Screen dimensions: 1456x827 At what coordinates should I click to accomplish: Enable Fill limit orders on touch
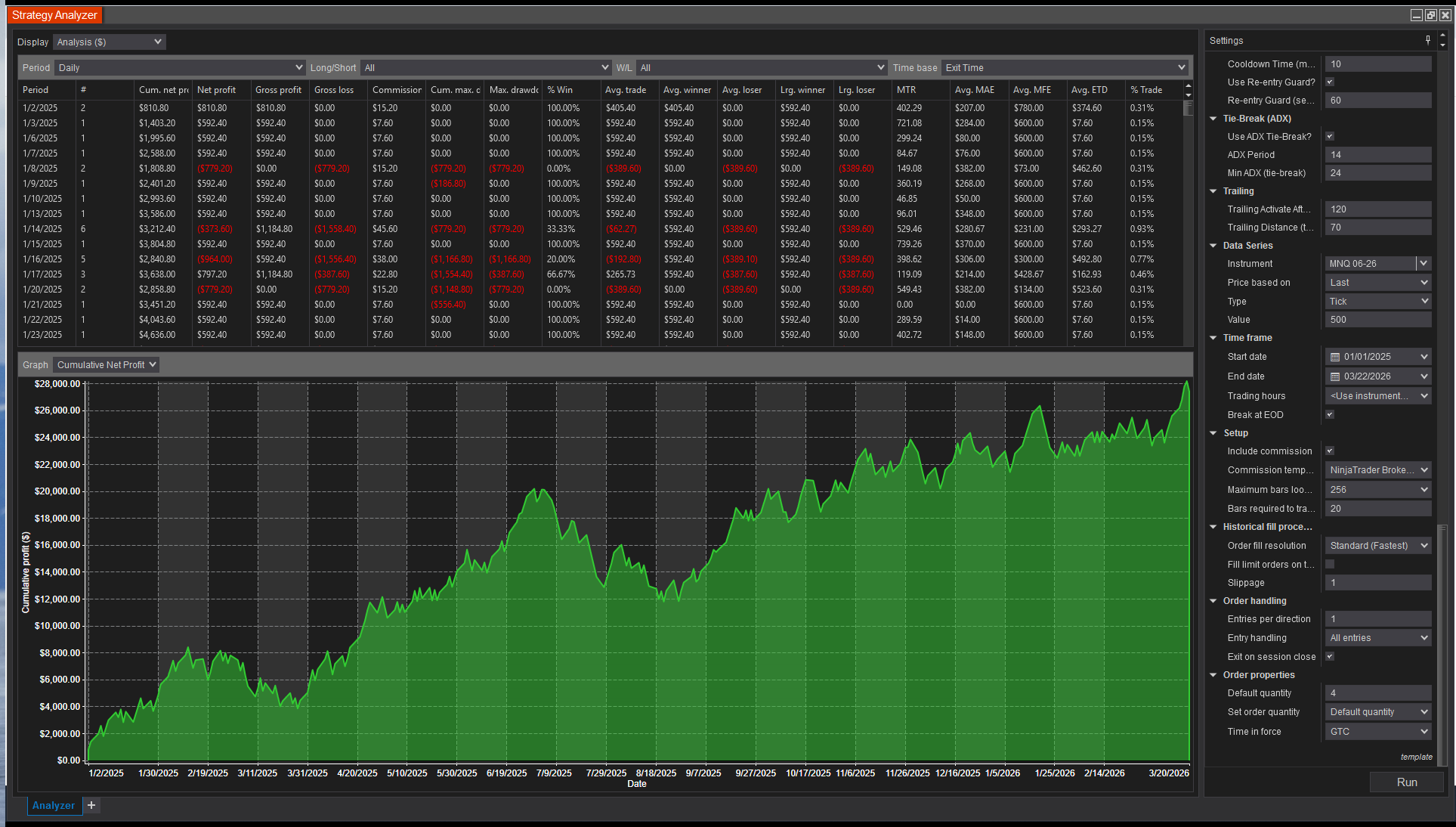pyautogui.click(x=1330, y=564)
